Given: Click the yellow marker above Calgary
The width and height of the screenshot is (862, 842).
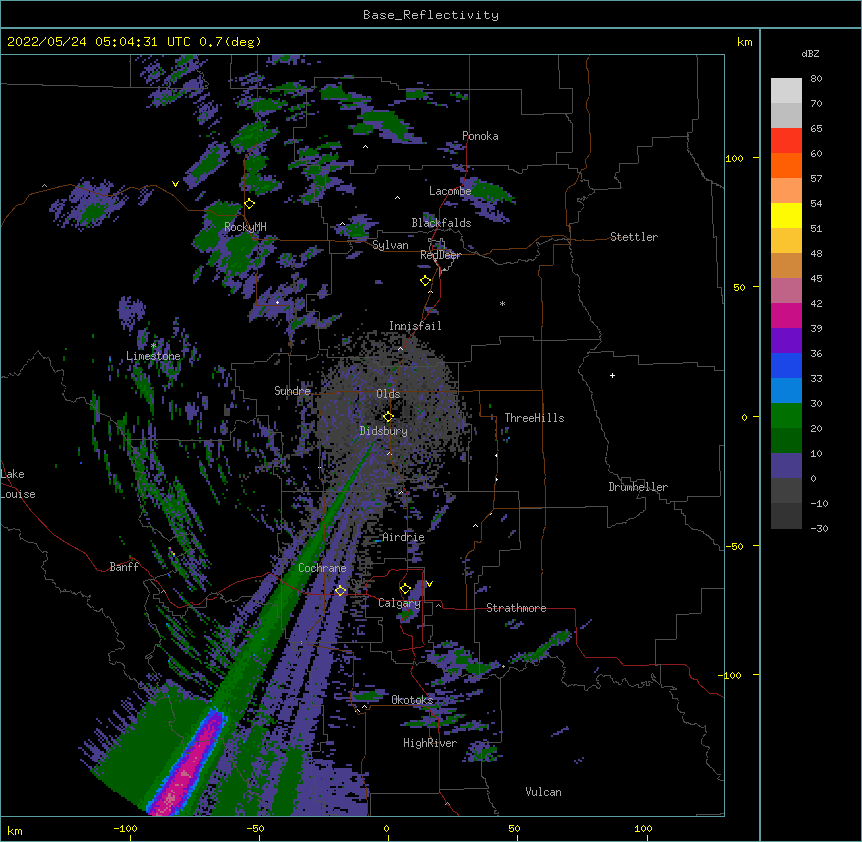Looking at the screenshot, I should [x=405, y=589].
